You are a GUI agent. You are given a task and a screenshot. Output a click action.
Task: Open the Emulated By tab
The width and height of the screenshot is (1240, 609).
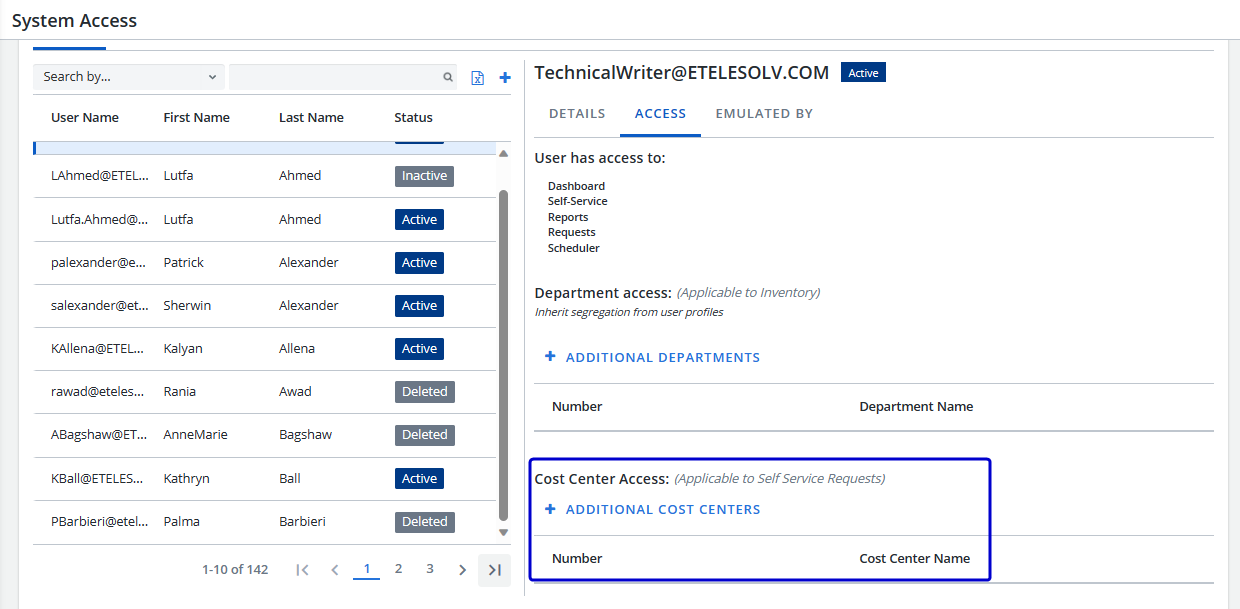coord(764,114)
